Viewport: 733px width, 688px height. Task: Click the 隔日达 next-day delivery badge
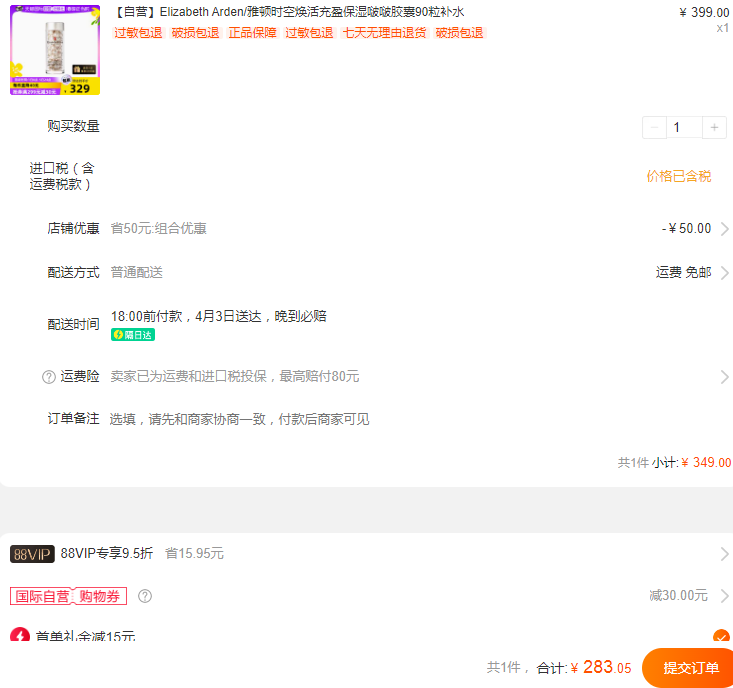[x=133, y=335]
